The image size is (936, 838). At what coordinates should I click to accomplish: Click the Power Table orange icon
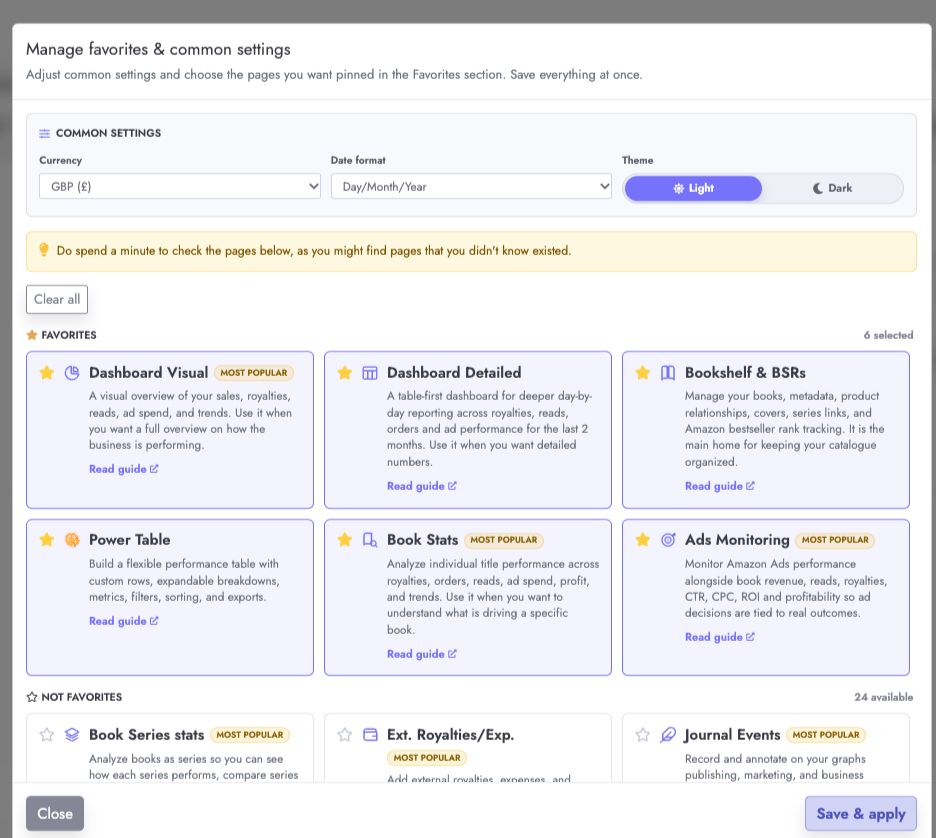click(x=72, y=540)
